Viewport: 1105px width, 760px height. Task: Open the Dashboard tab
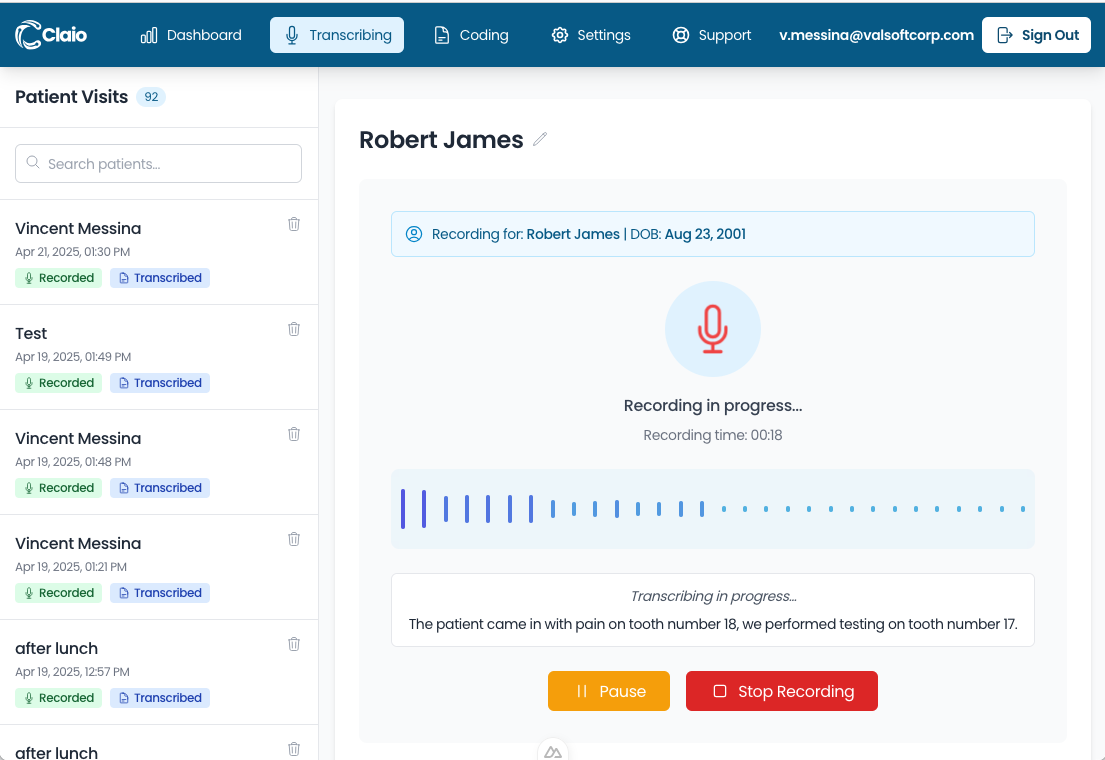point(190,35)
